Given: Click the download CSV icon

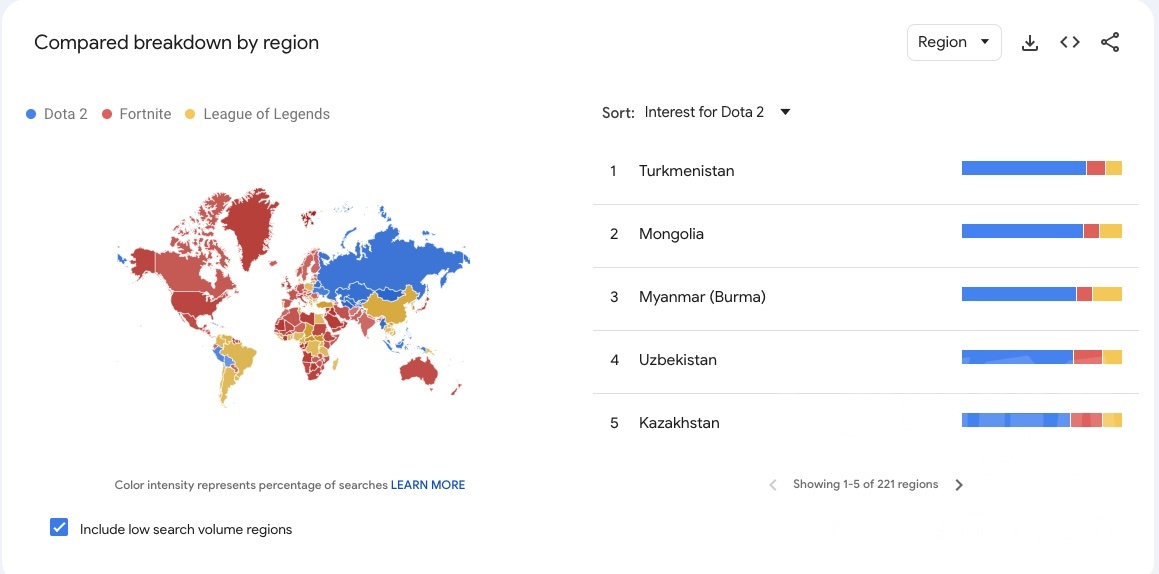Looking at the screenshot, I should tap(1030, 43).
